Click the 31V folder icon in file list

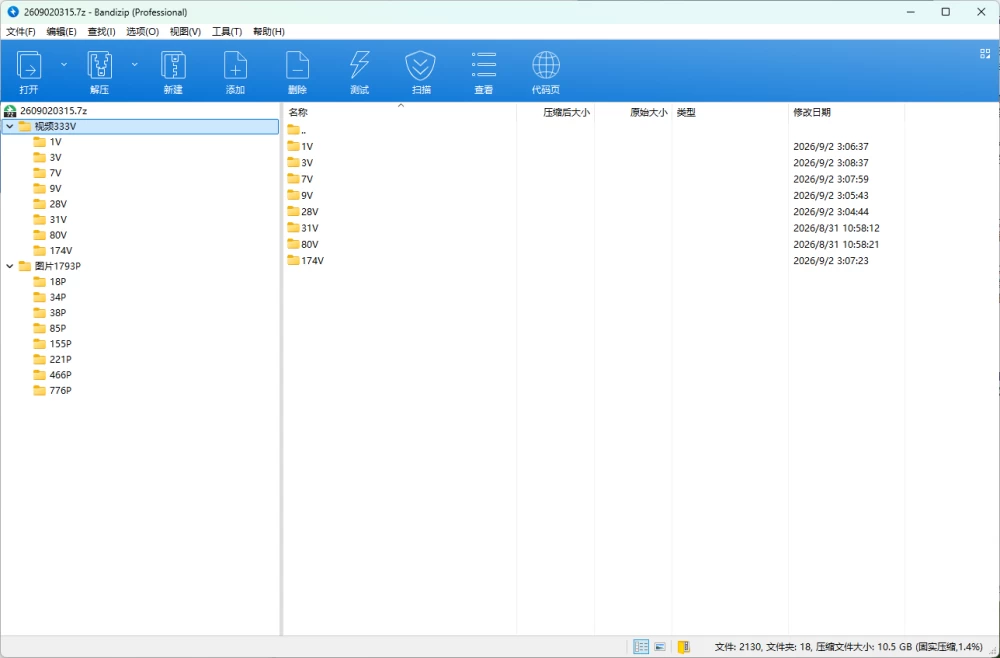point(293,228)
